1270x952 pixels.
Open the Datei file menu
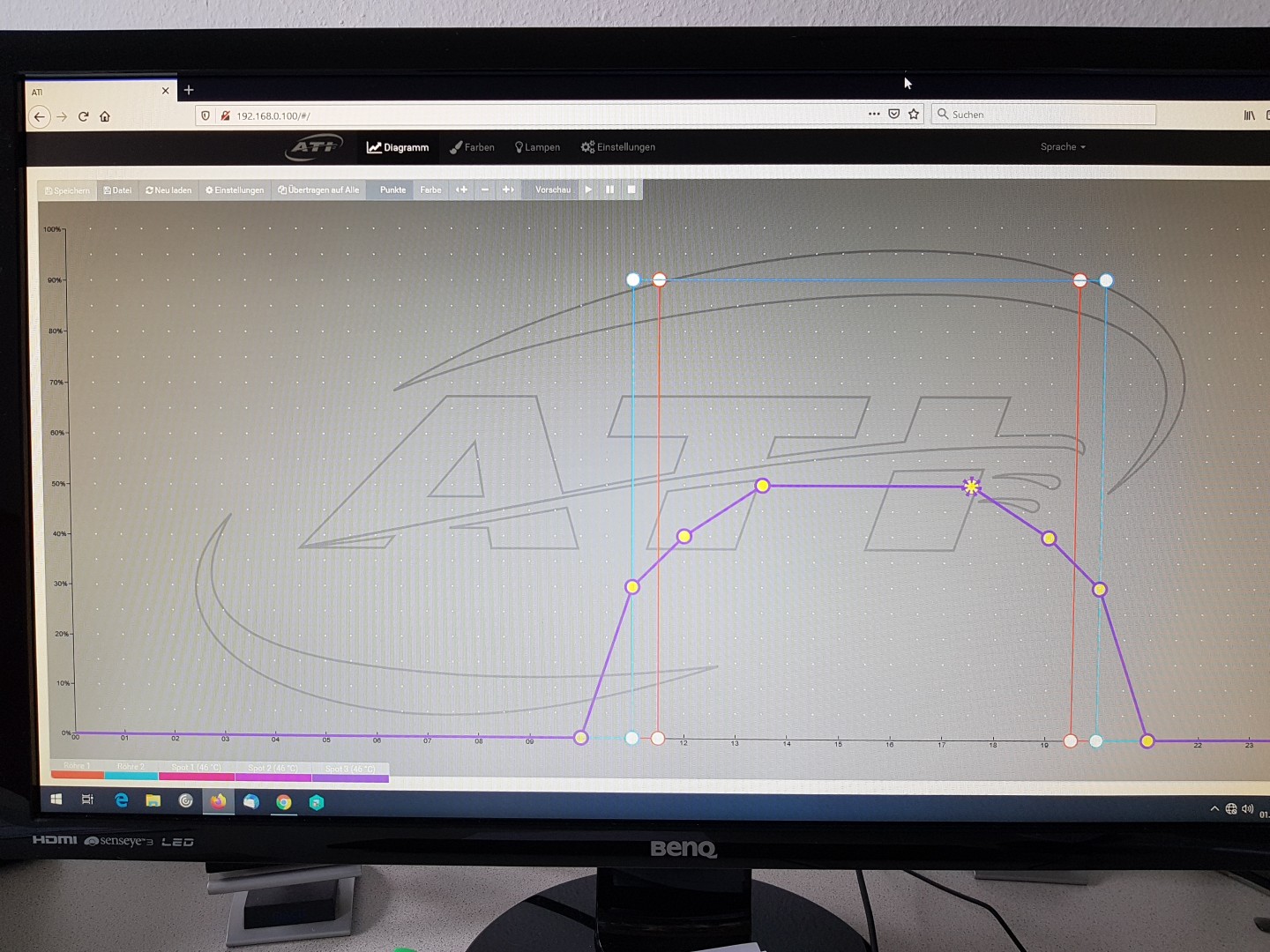pyautogui.click(x=117, y=190)
